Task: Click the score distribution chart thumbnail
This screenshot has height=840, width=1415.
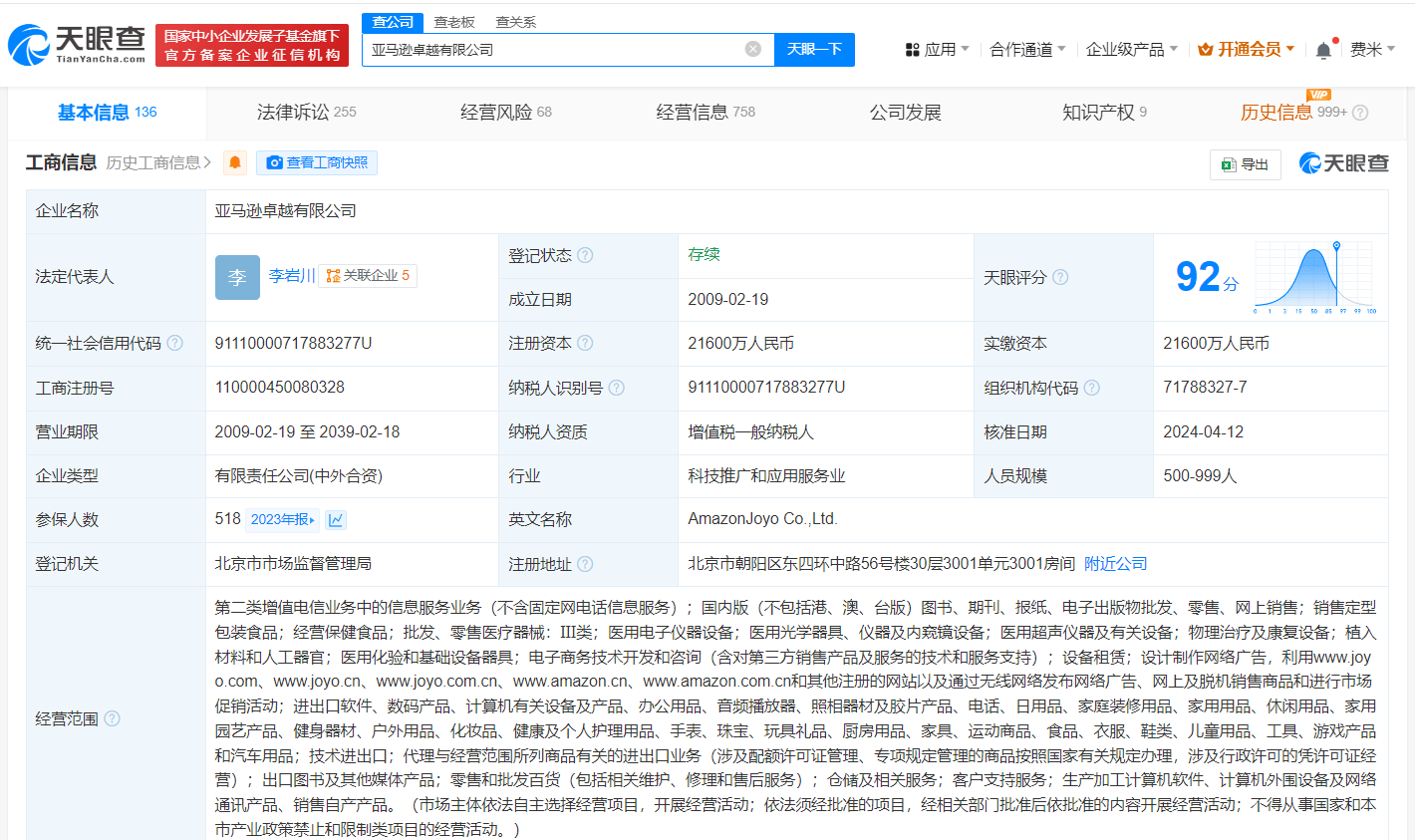Action: click(1316, 277)
